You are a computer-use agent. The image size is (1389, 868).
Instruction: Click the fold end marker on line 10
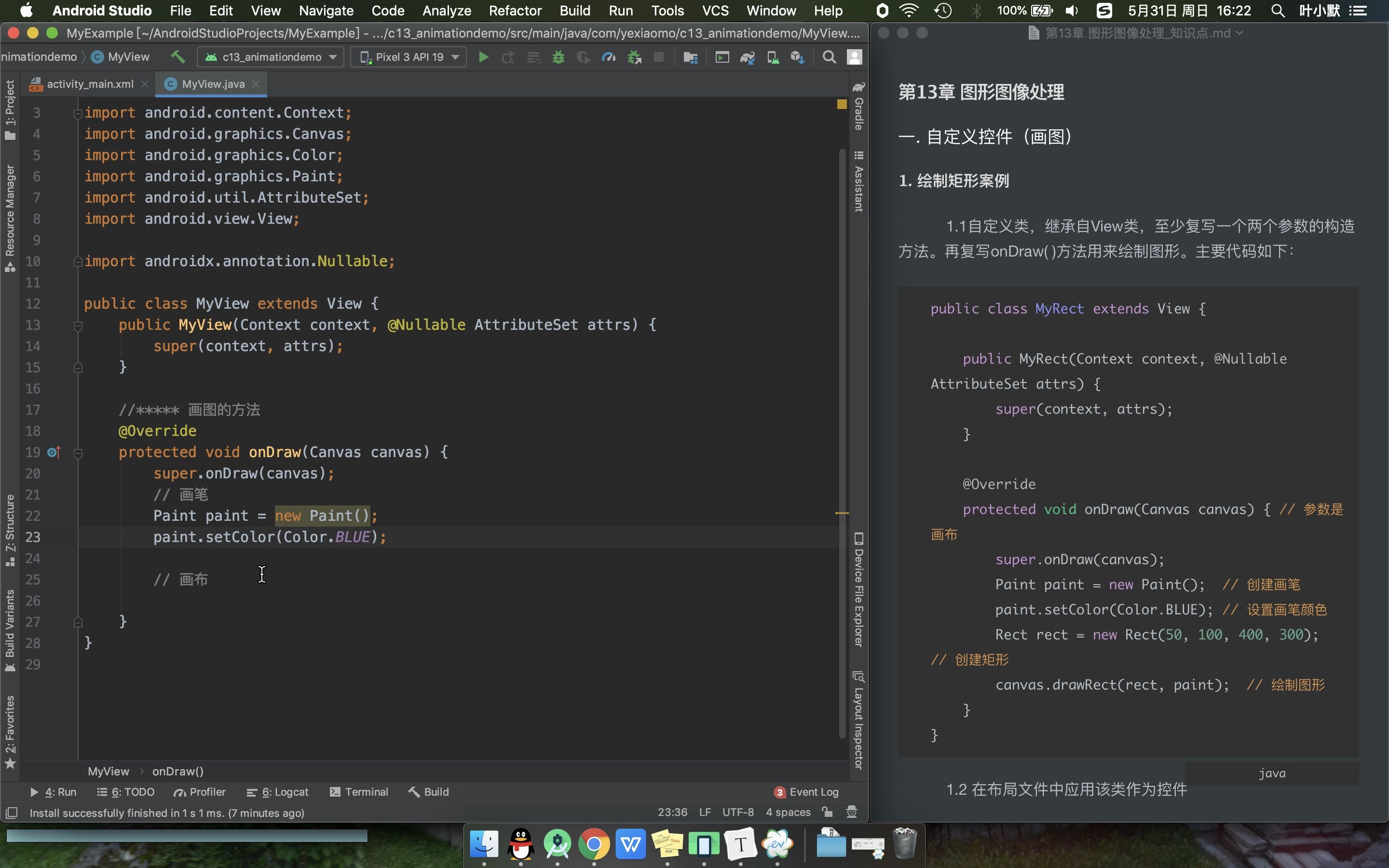pos(78,261)
